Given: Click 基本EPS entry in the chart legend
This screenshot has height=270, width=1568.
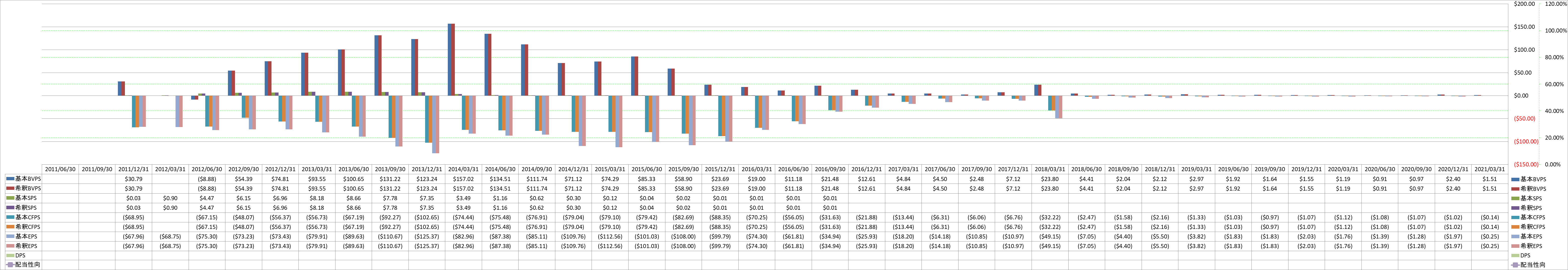Looking at the screenshot, I should (x=1527, y=236).
